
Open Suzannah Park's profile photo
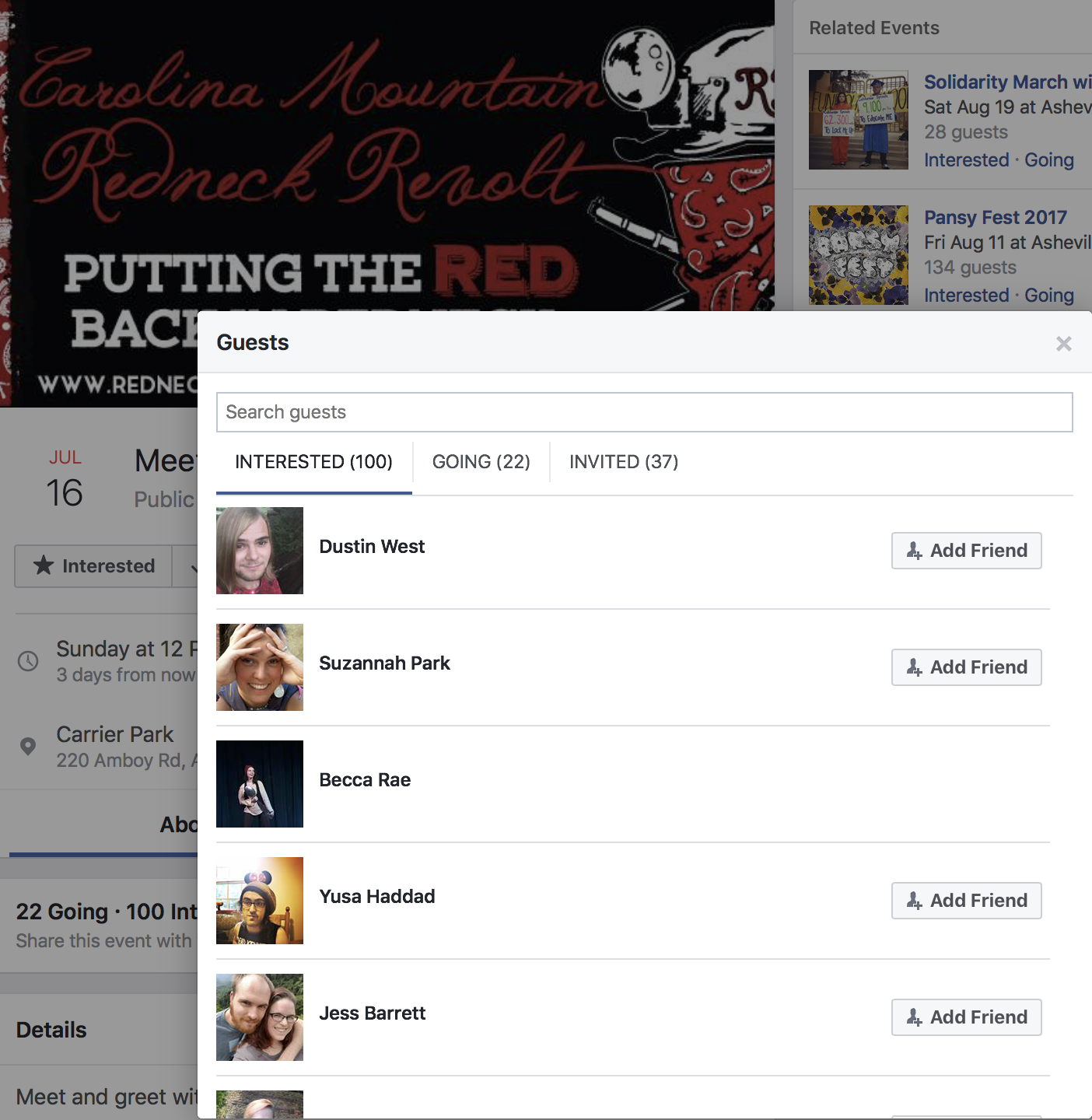[x=260, y=667]
